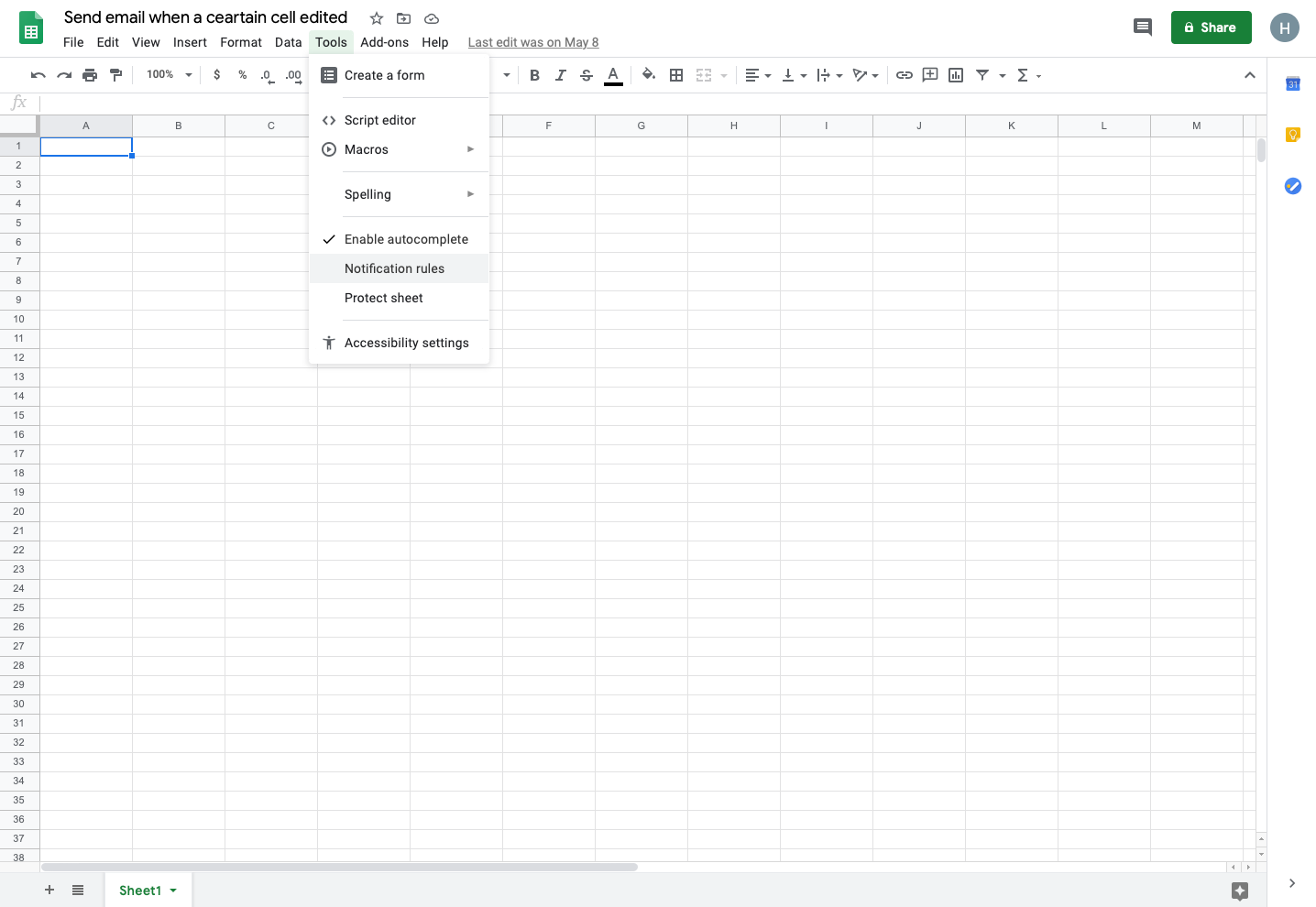This screenshot has width=1316, height=907.
Task: Click the Redo icon in toolbar
Action: click(x=64, y=75)
